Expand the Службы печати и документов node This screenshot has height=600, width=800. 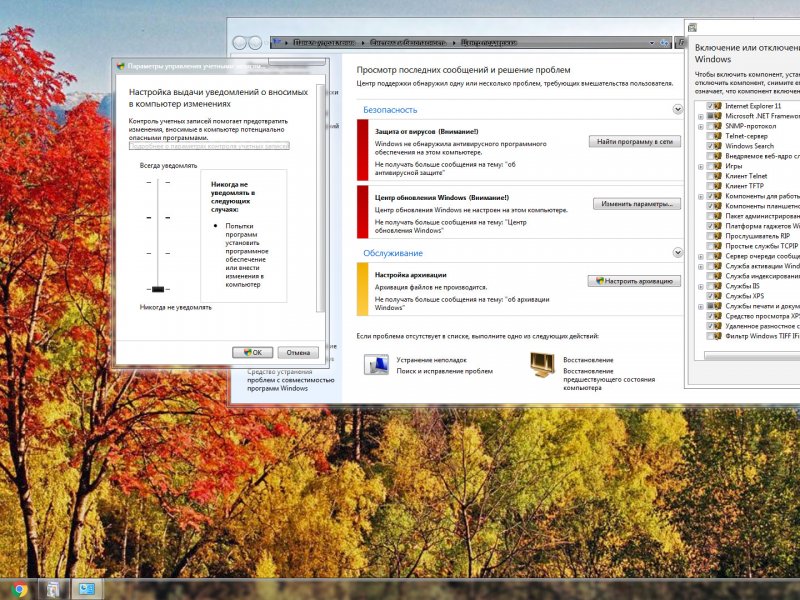coord(701,307)
